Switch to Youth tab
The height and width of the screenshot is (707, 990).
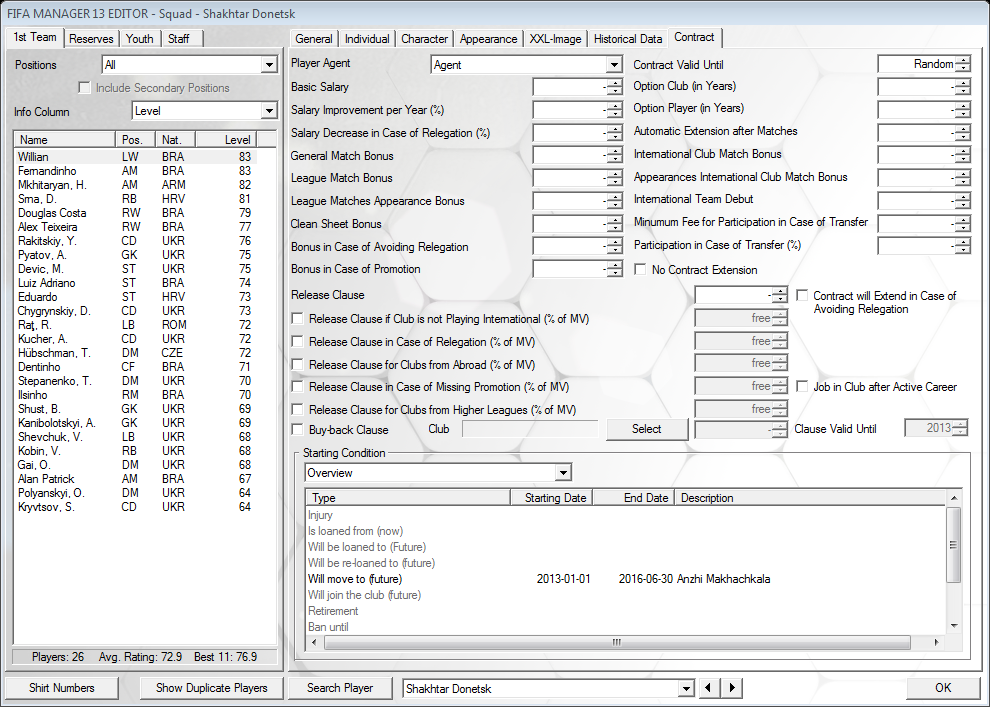point(140,39)
